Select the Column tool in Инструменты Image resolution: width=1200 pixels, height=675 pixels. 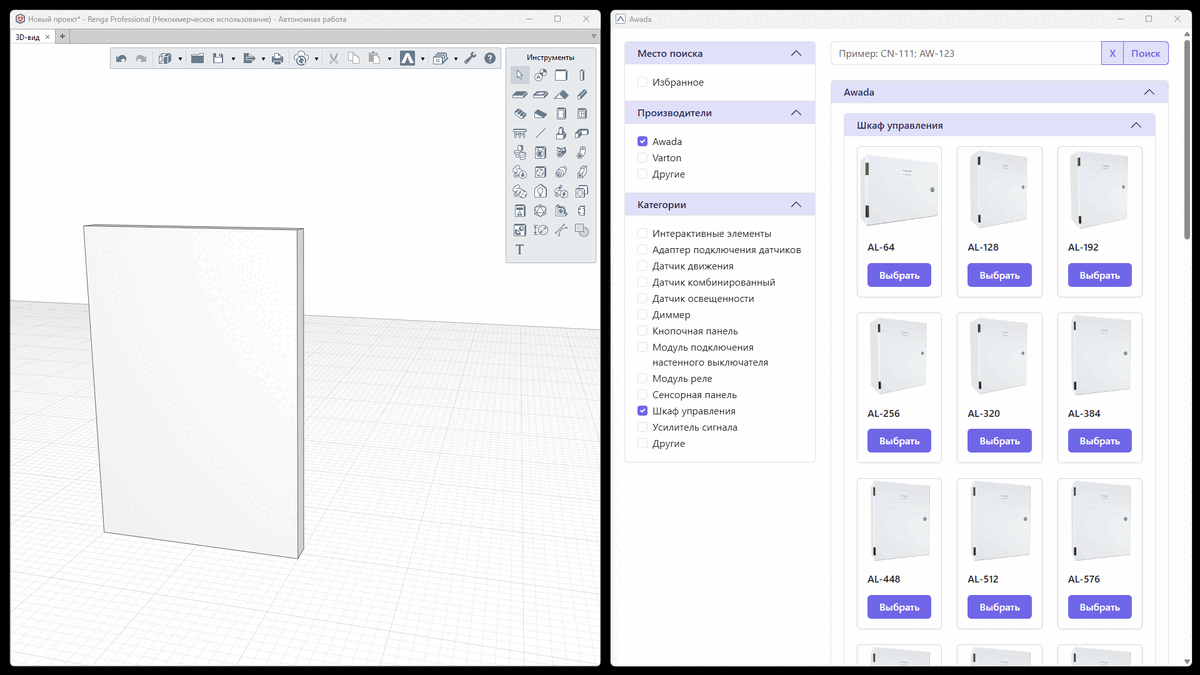[x=582, y=75]
